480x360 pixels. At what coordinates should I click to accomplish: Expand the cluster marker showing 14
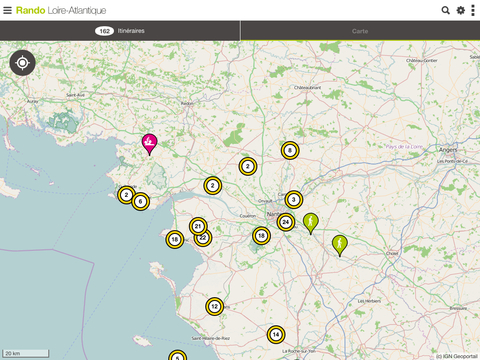(x=276, y=334)
